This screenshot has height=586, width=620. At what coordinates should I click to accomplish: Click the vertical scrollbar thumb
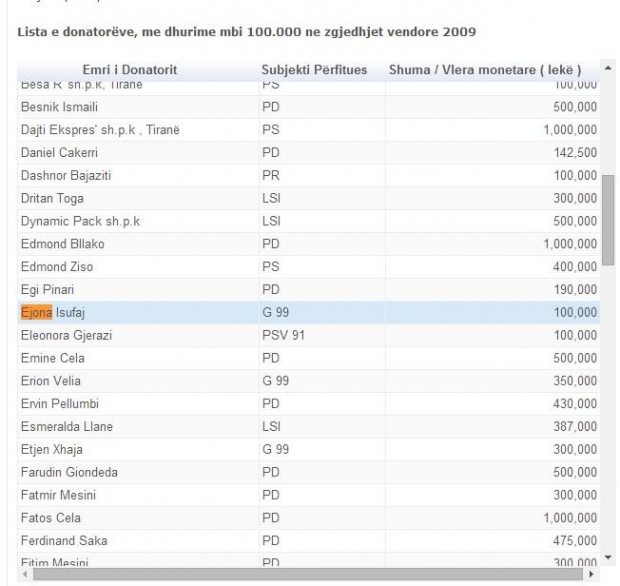608,218
